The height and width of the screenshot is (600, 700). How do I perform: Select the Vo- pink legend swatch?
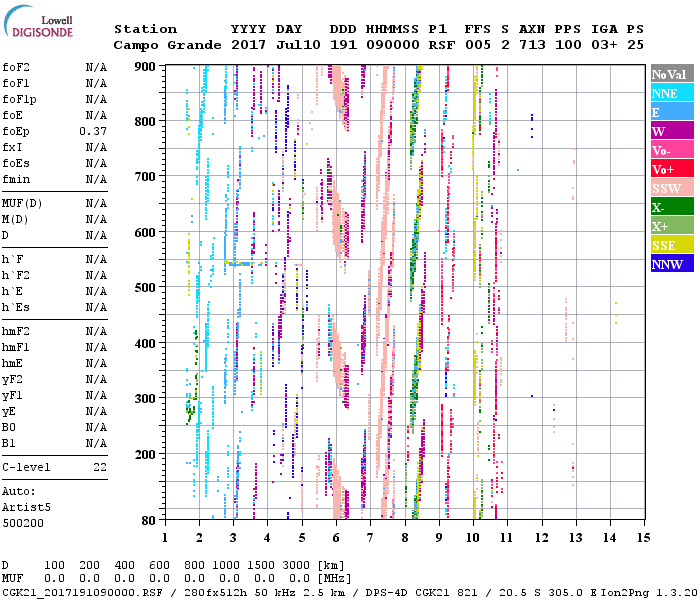(672, 150)
